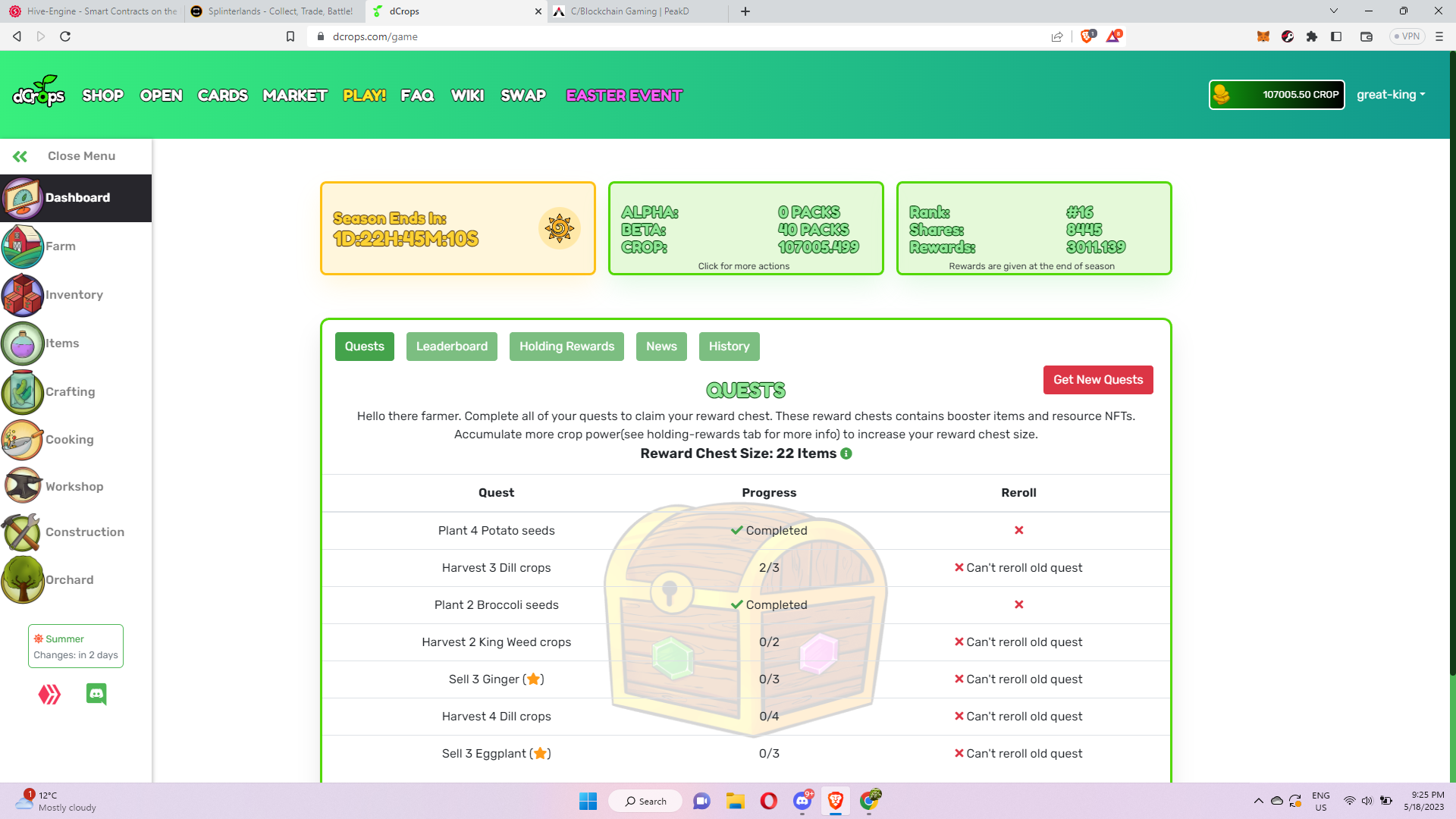Open the SHOP menu item

102,96
